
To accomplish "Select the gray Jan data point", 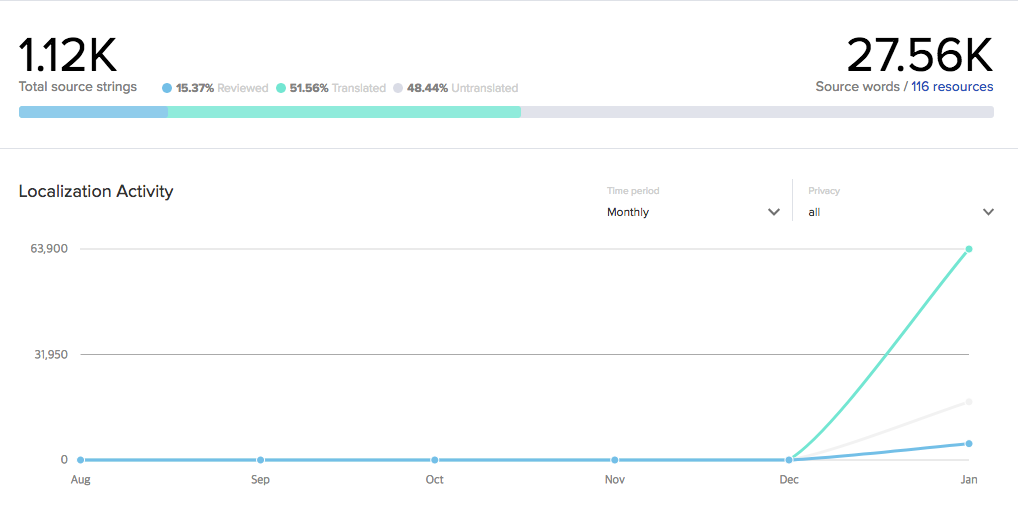I will coord(969,402).
